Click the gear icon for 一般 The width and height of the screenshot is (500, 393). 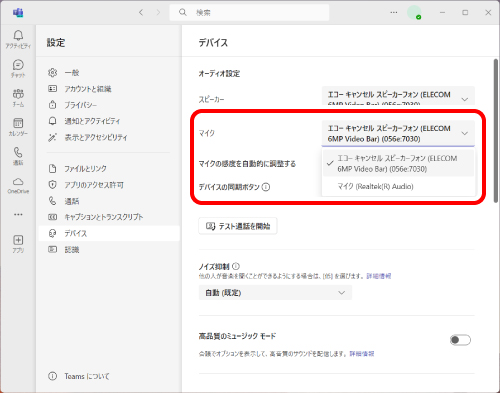tap(52, 72)
